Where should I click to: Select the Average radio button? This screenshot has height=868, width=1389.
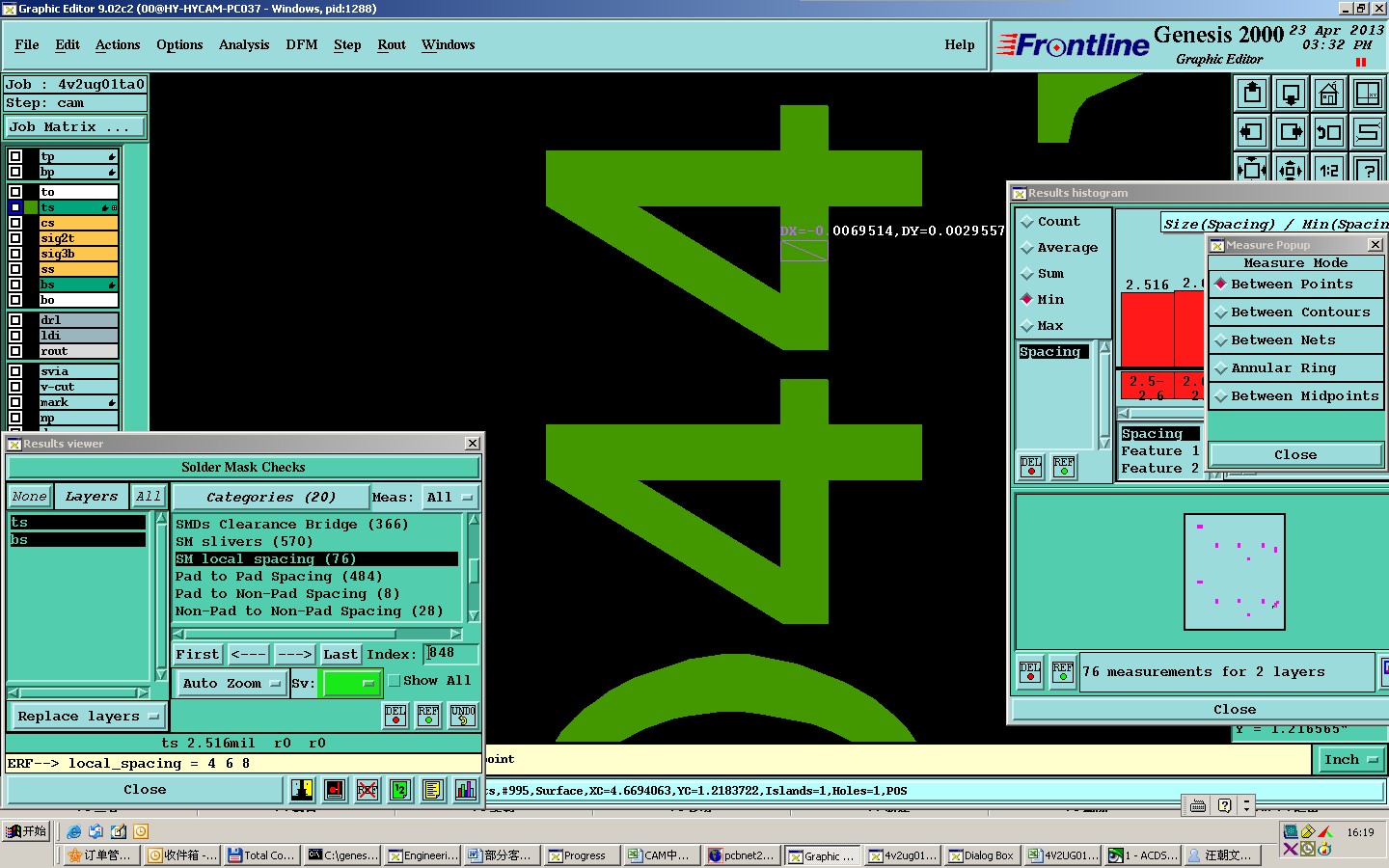coord(1027,248)
